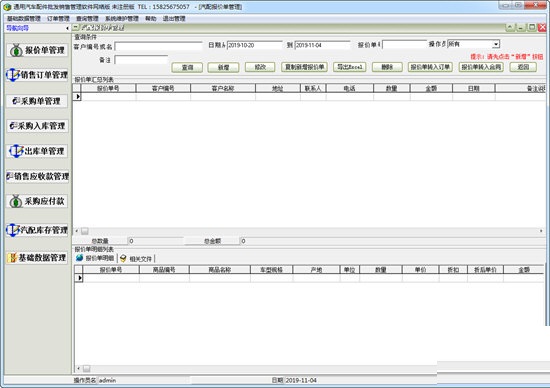Focus the 客户编号或名称 input field

click(x=159, y=46)
